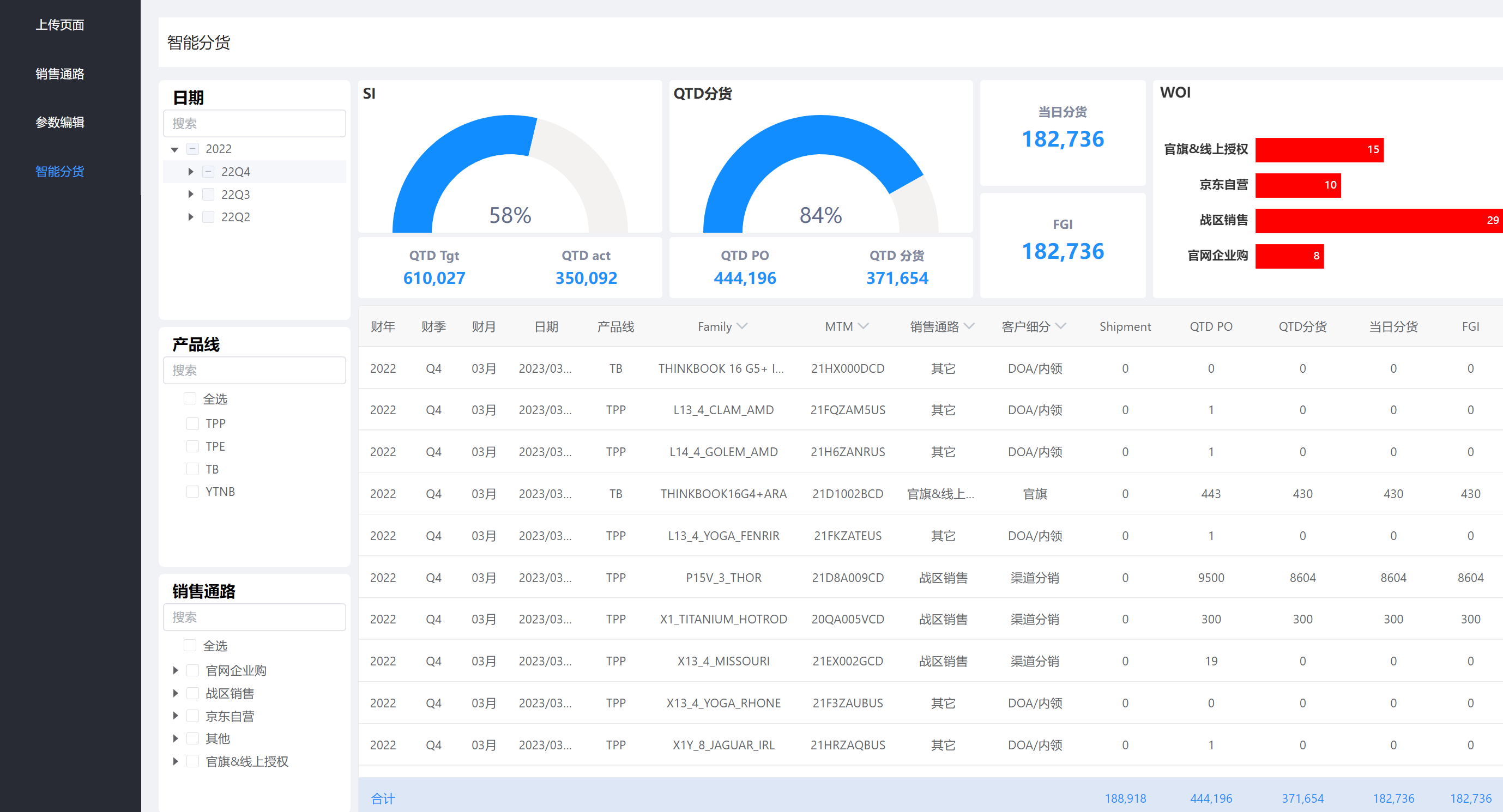
Task: Click the red 官网企业购 WOI bar
Action: pos(1289,257)
